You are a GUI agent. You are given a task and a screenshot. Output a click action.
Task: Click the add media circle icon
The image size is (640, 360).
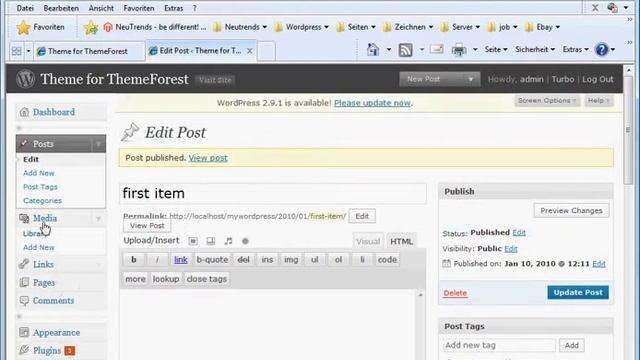(245, 241)
